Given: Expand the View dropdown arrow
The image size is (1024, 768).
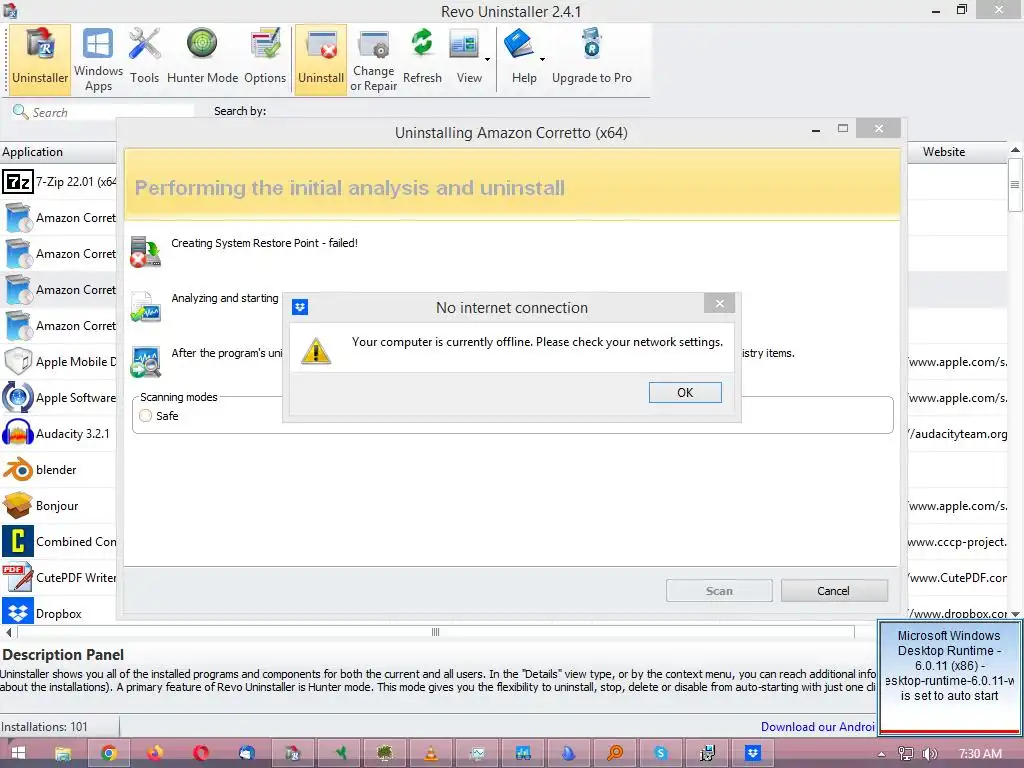Looking at the screenshot, I should 487,59.
